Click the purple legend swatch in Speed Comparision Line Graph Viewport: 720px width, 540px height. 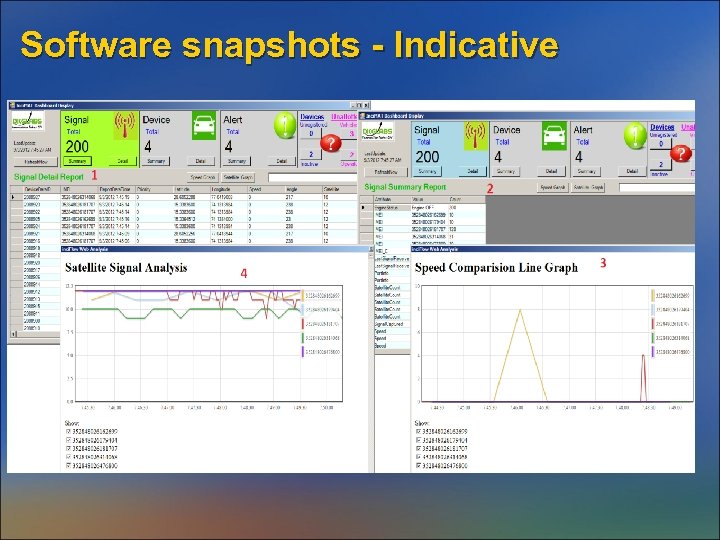click(653, 352)
